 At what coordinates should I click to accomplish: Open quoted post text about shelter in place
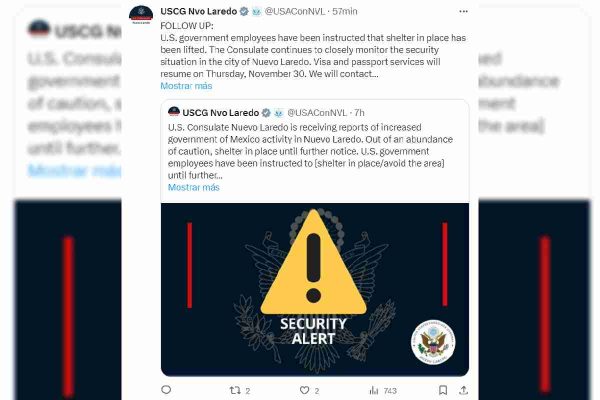coord(310,151)
